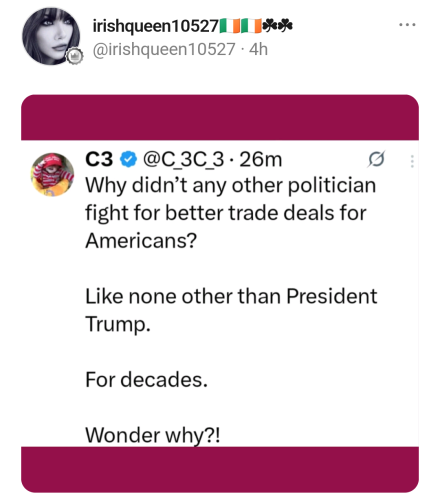This screenshot has height=500, width=440.
Task: Click C3's red hat profile avatar
Action: click(52, 174)
